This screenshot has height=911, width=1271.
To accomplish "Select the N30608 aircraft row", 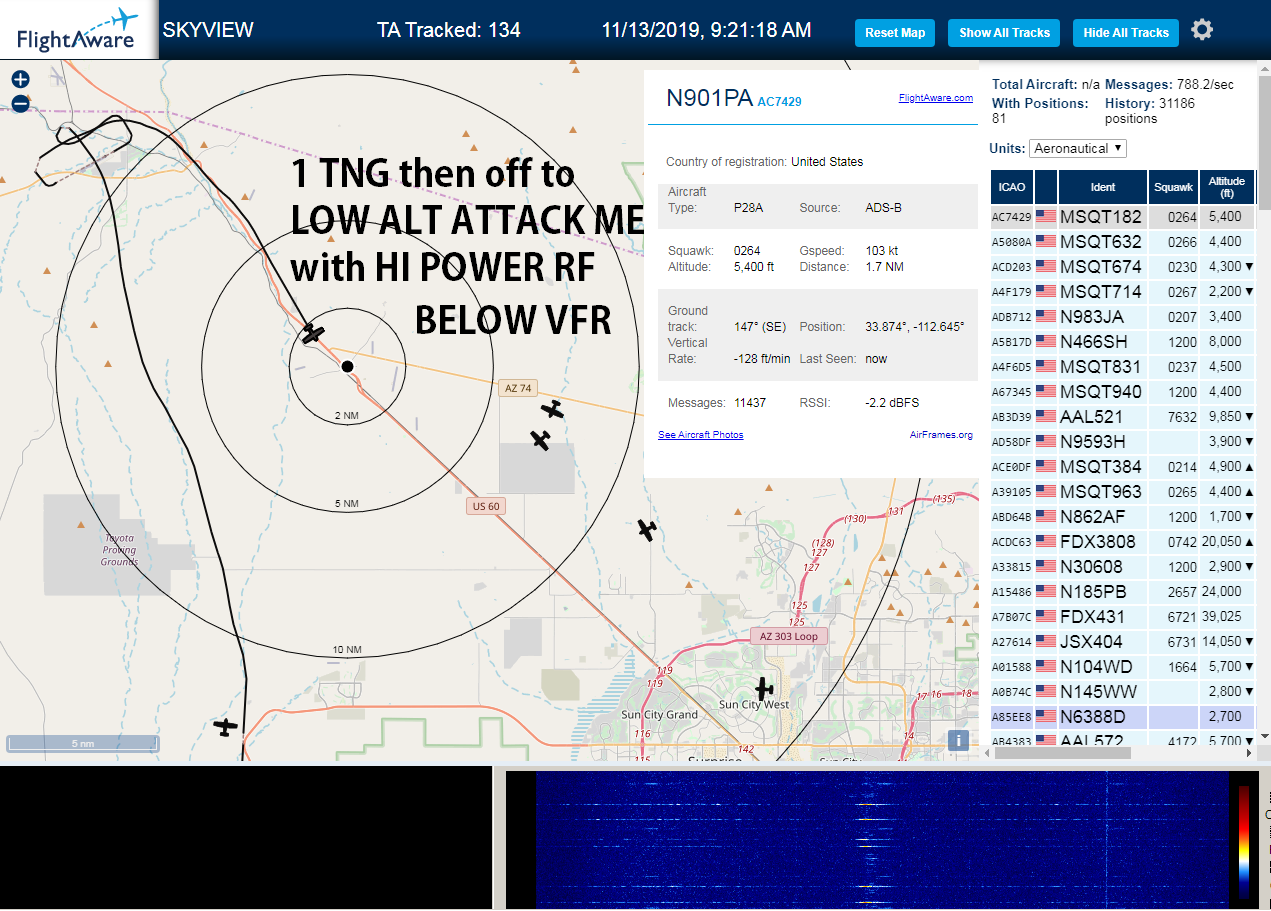I will 1123,566.
